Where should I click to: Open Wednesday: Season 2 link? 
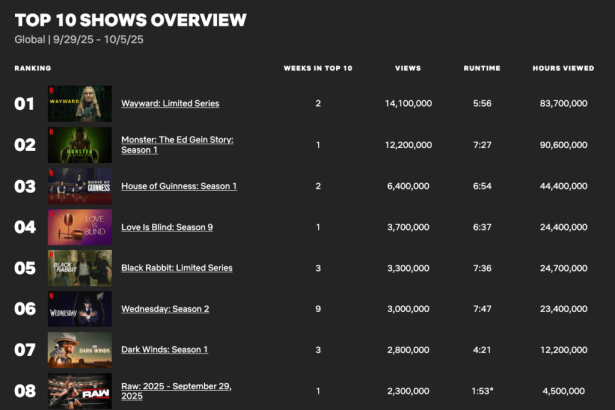[x=165, y=309]
